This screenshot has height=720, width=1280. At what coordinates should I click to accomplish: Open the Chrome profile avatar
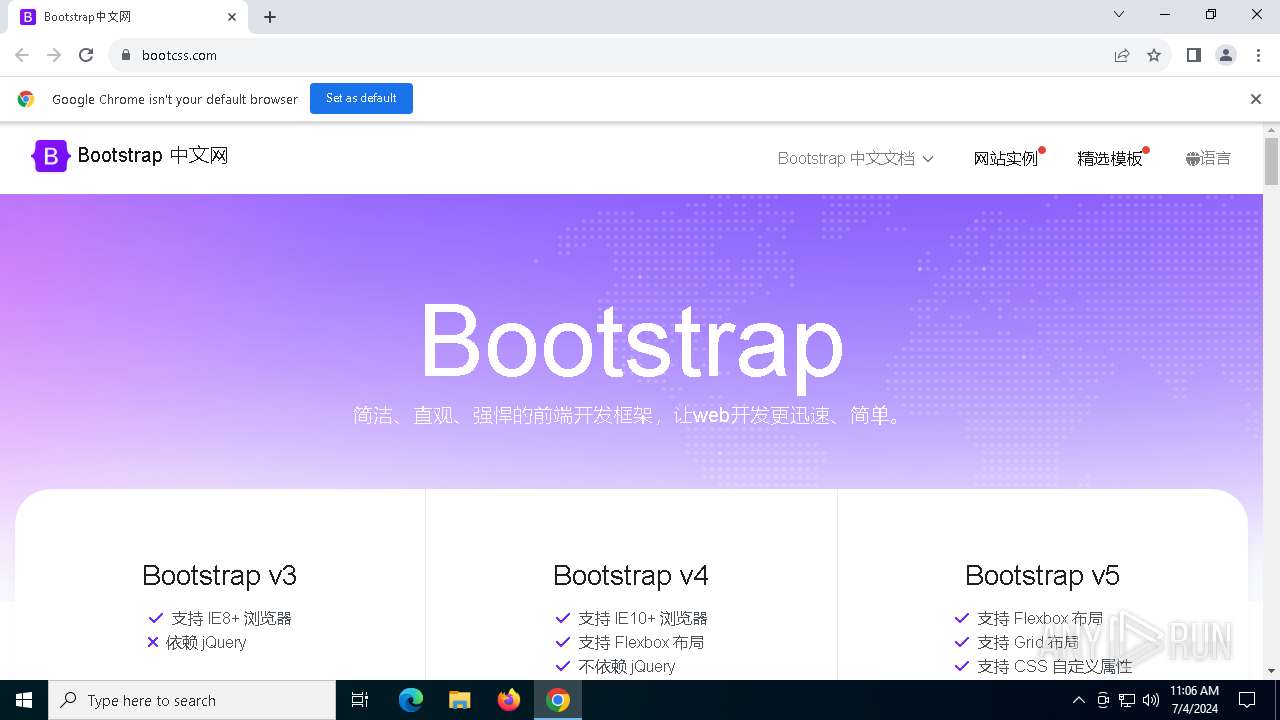pos(1226,55)
